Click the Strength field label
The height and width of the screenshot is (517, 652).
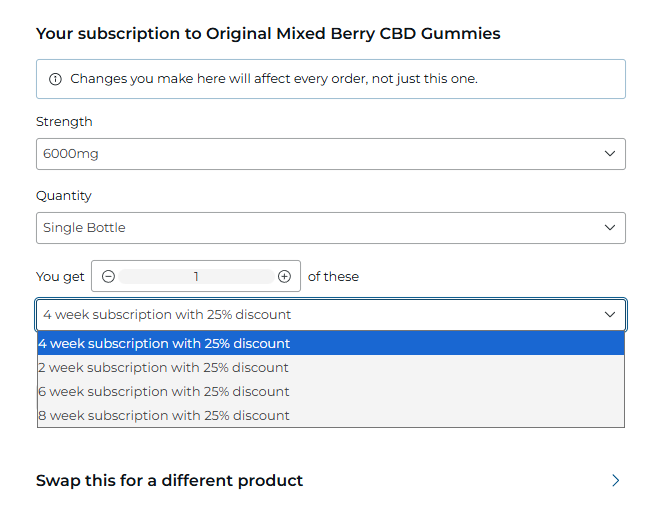(x=64, y=121)
